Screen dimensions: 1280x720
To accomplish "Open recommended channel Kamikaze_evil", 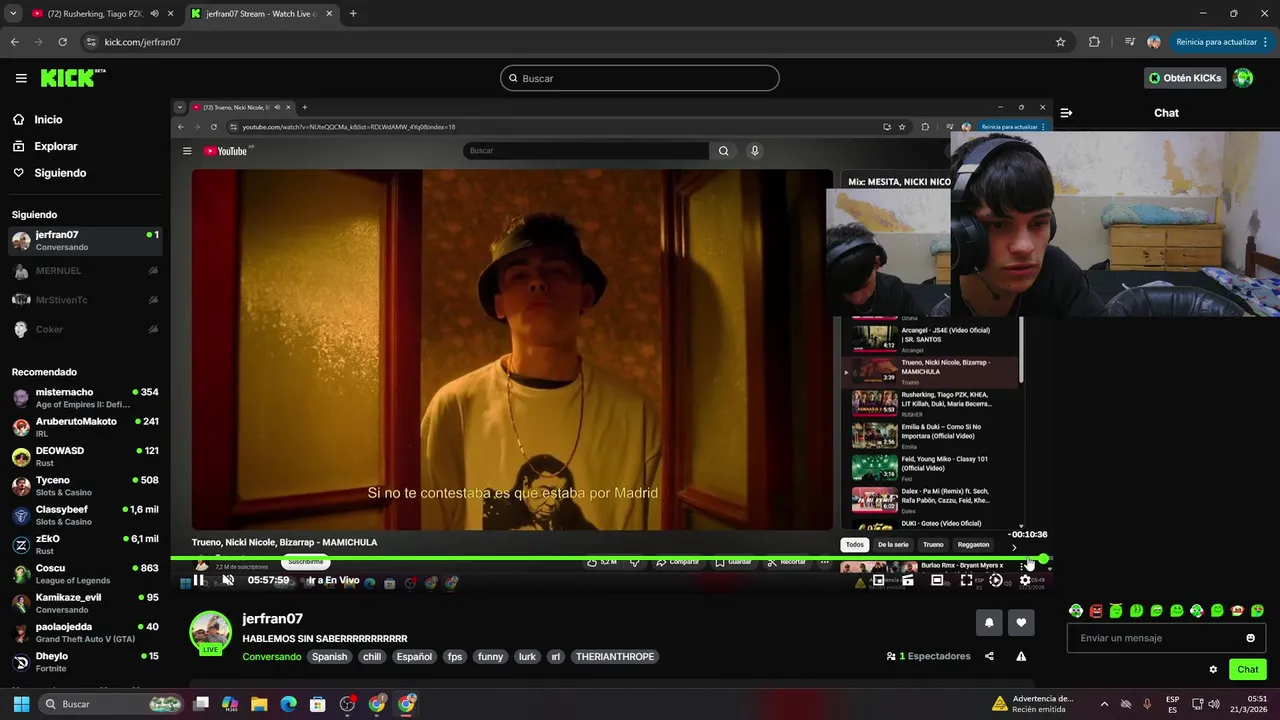I will click(x=85, y=603).
